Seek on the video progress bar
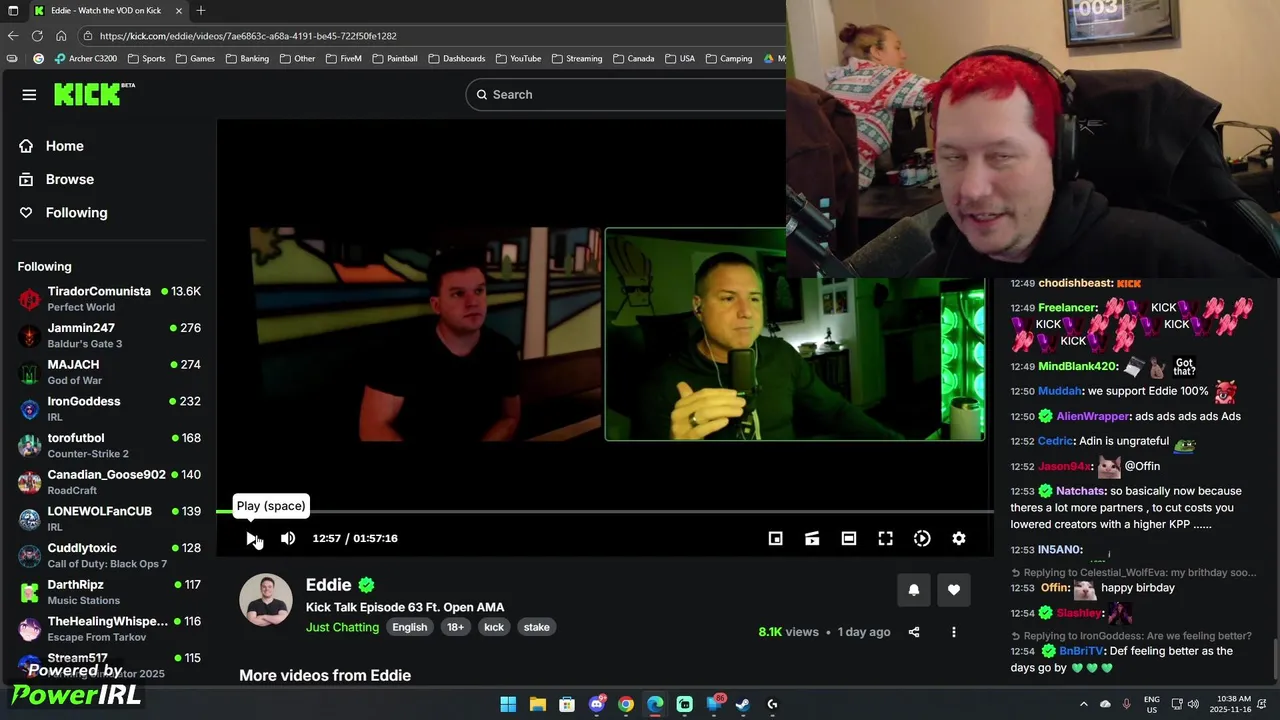Image resolution: width=1280 pixels, height=720 pixels. click(x=604, y=511)
